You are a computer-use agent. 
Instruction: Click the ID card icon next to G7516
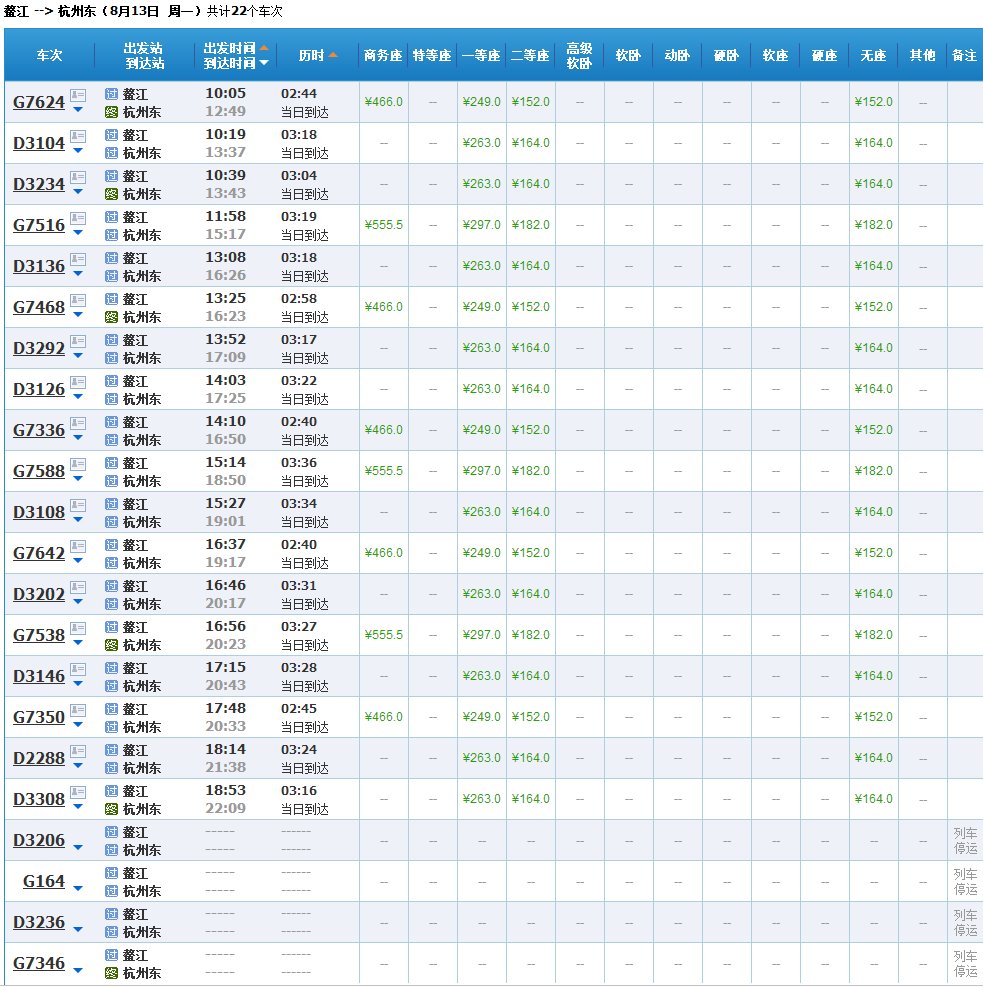(x=78, y=217)
